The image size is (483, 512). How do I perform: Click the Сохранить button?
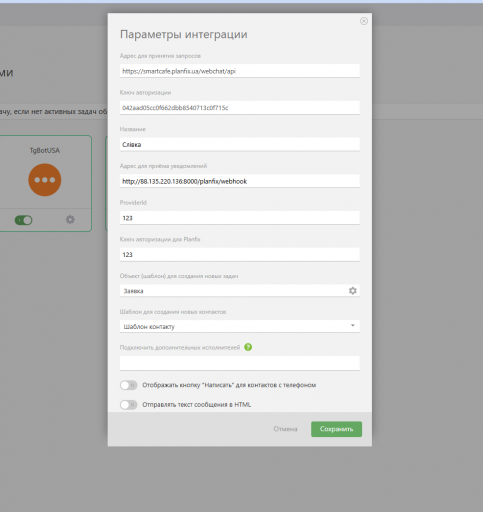(x=336, y=429)
